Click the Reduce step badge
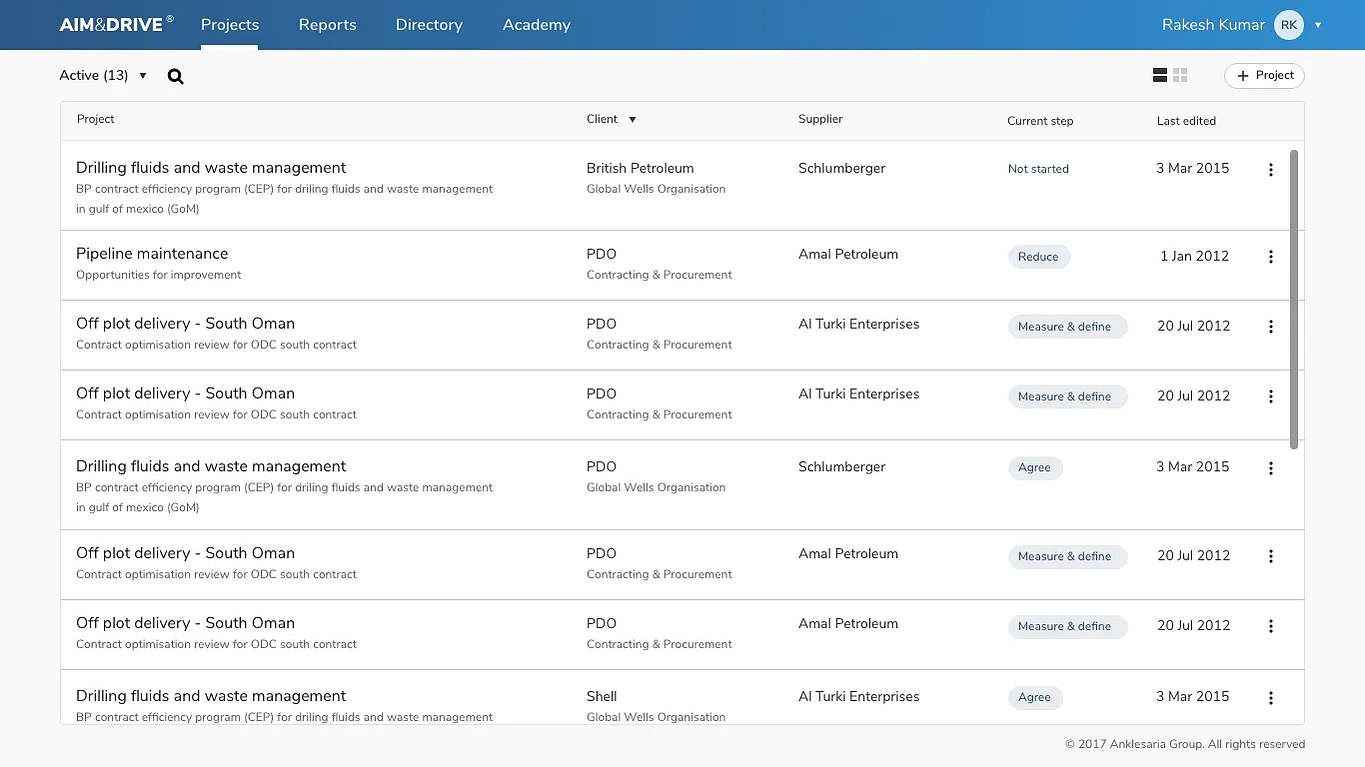The width and height of the screenshot is (1365, 767). tap(1039, 257)
